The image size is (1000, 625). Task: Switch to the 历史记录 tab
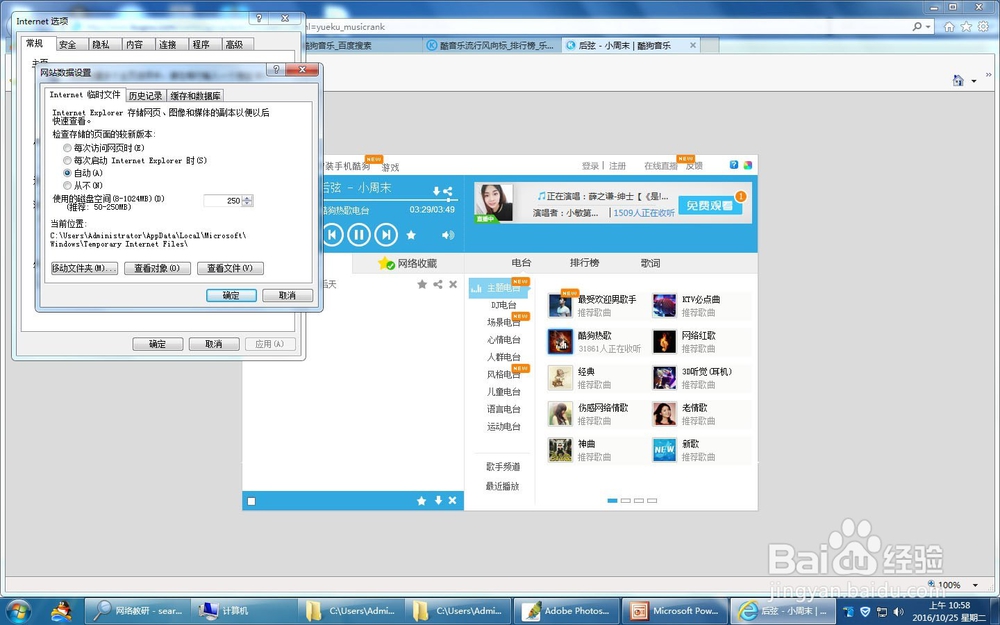pyautogui.click(x=145, y=96)
